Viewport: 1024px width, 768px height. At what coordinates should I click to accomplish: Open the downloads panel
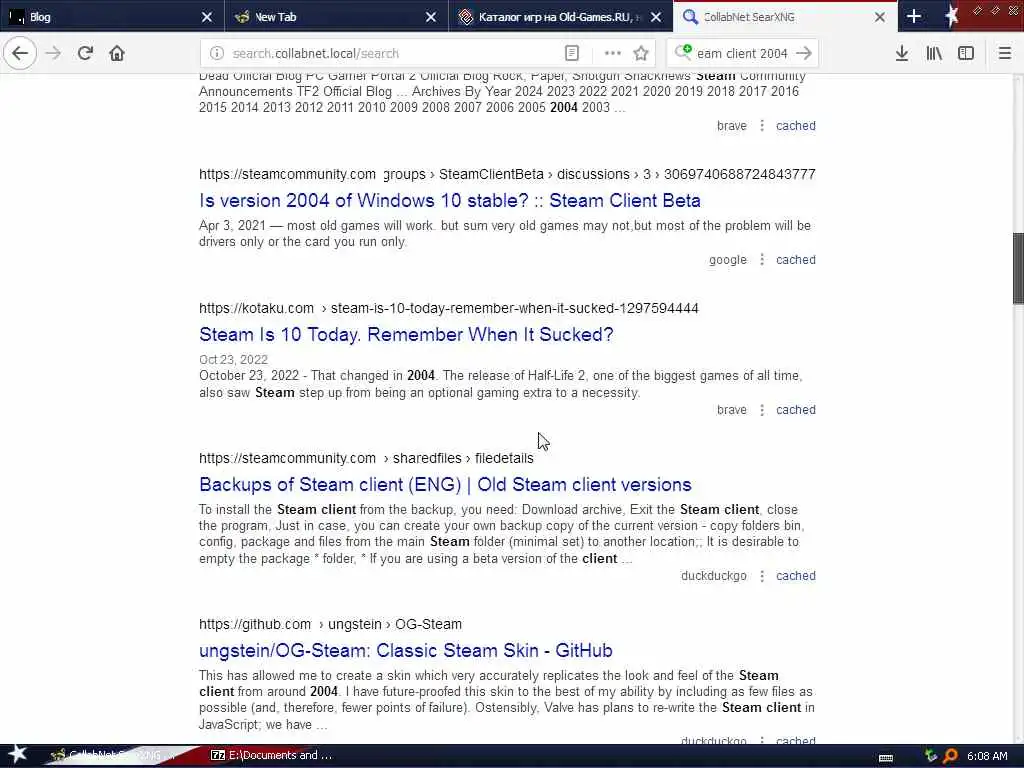(x=902, y=53)
